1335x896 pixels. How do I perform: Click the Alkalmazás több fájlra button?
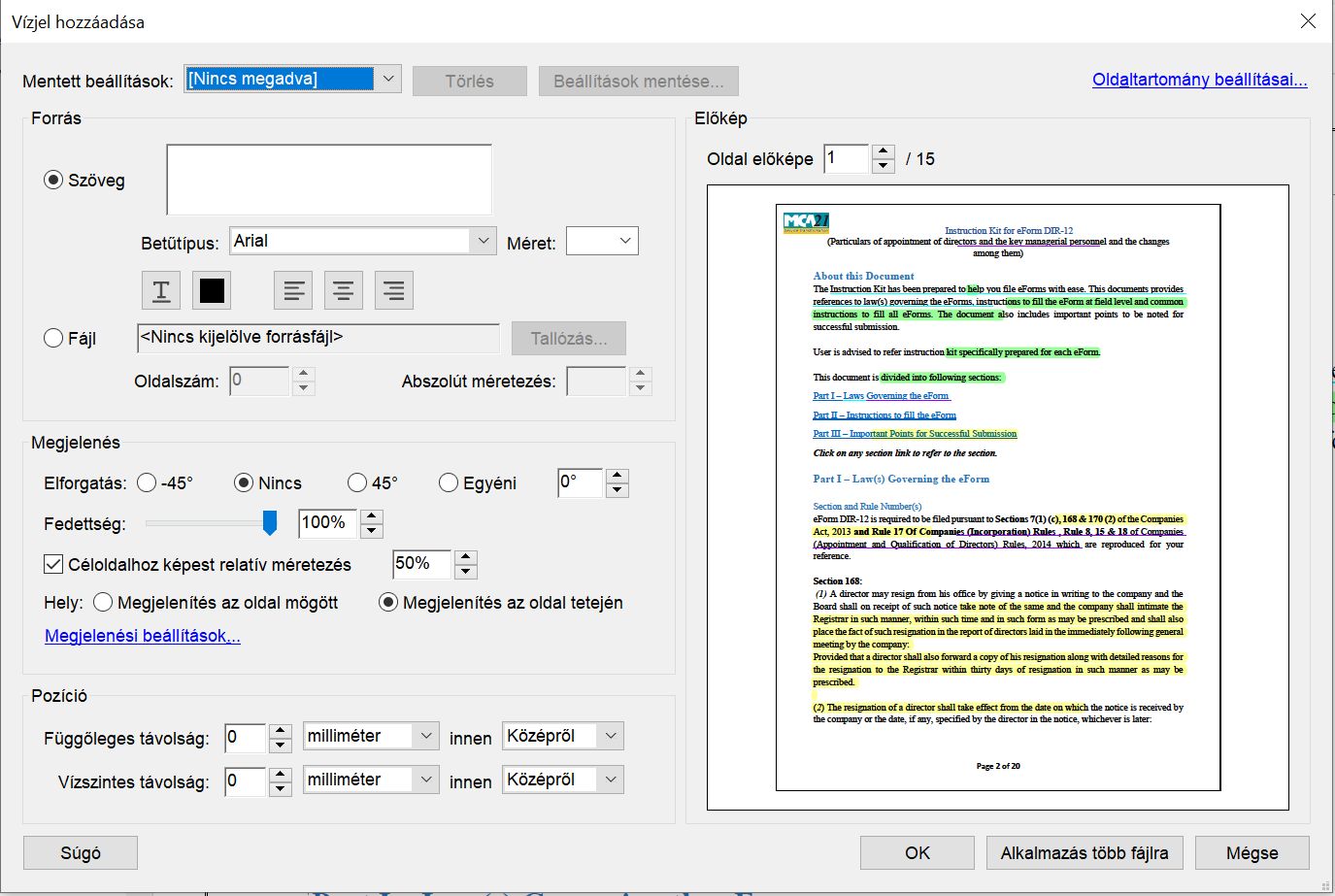coord(1085,853)
